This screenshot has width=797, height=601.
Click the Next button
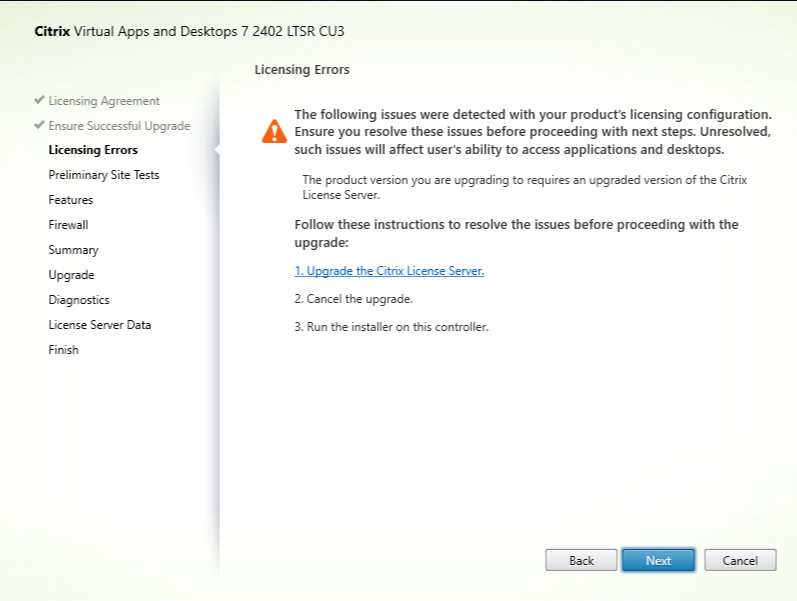(658, 560)
